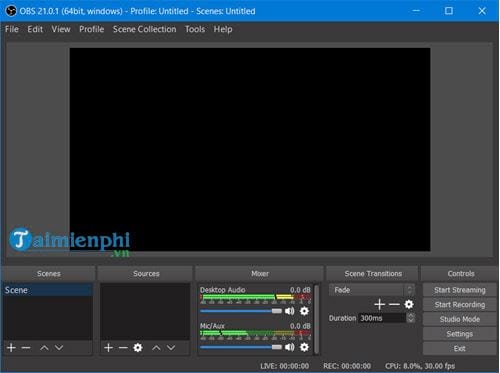This screenshot has height=373, width=500.
Task: Remove source with minus icon
Action: tap(123, 348)
